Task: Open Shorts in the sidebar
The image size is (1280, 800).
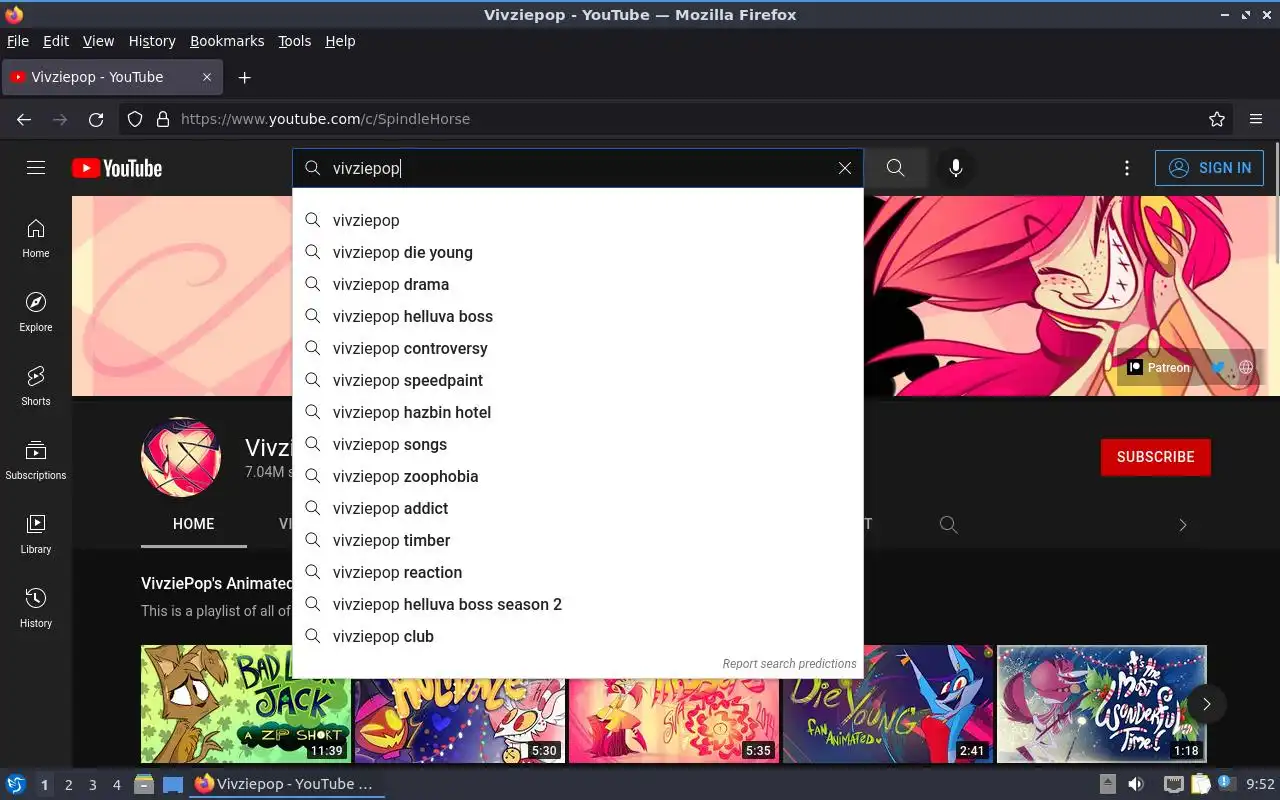Action: pos(36,386)
